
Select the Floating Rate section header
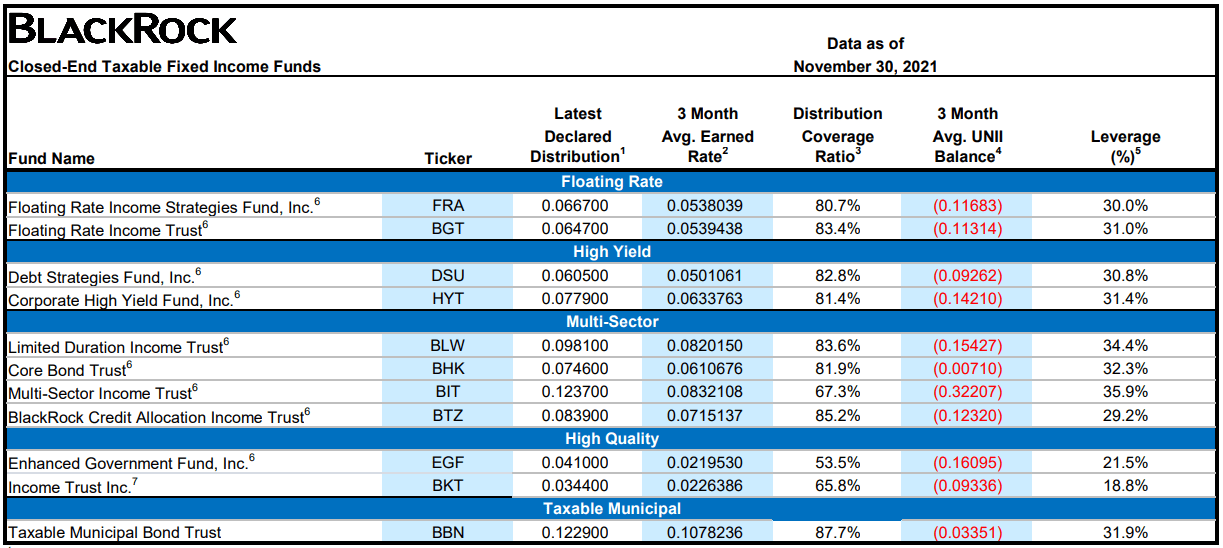[x=611, y=182]
